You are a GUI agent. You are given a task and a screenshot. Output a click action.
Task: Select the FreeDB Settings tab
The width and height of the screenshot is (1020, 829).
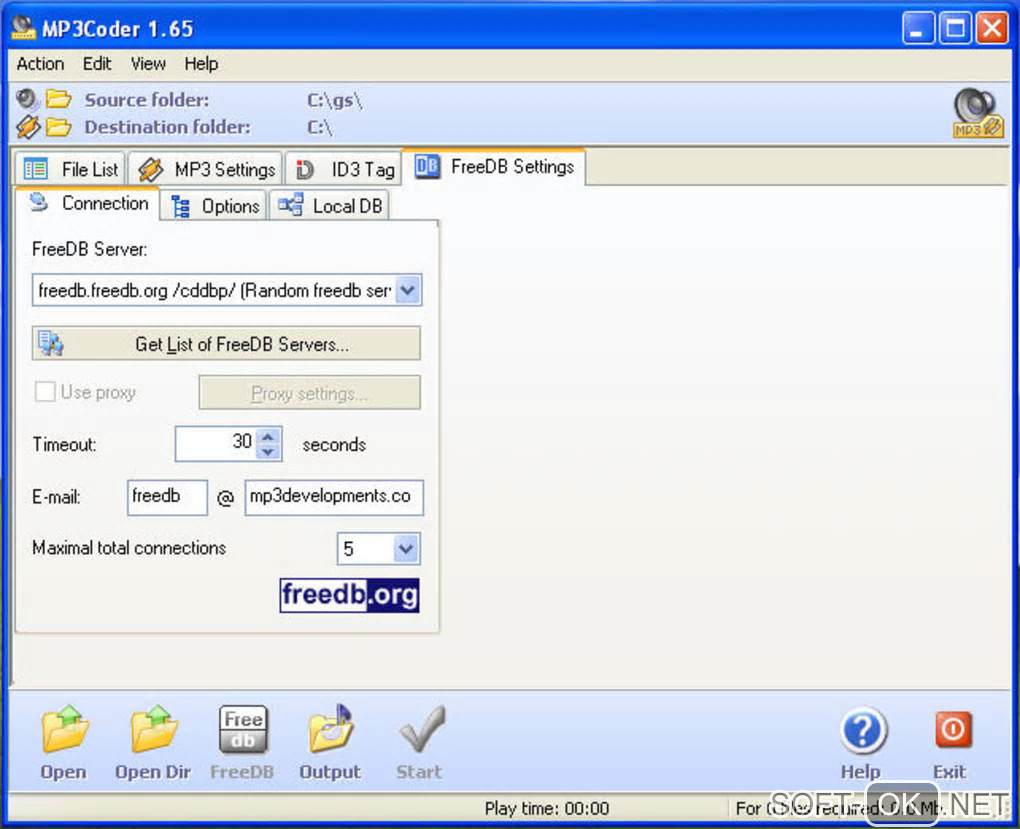click(x=494, y=167)
